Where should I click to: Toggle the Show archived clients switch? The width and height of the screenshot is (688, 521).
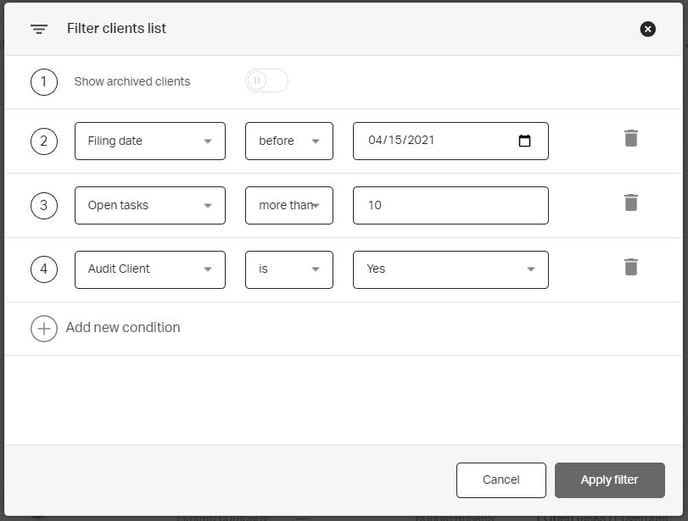[266, 81]
